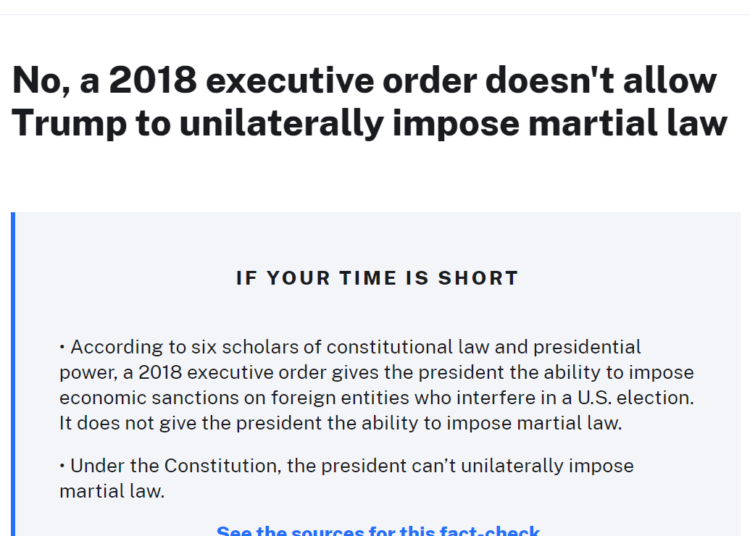Click the sentence starting 'It does not give'
Screen dimensions: 750x536
pyautogui.click(x=341, y=423)
